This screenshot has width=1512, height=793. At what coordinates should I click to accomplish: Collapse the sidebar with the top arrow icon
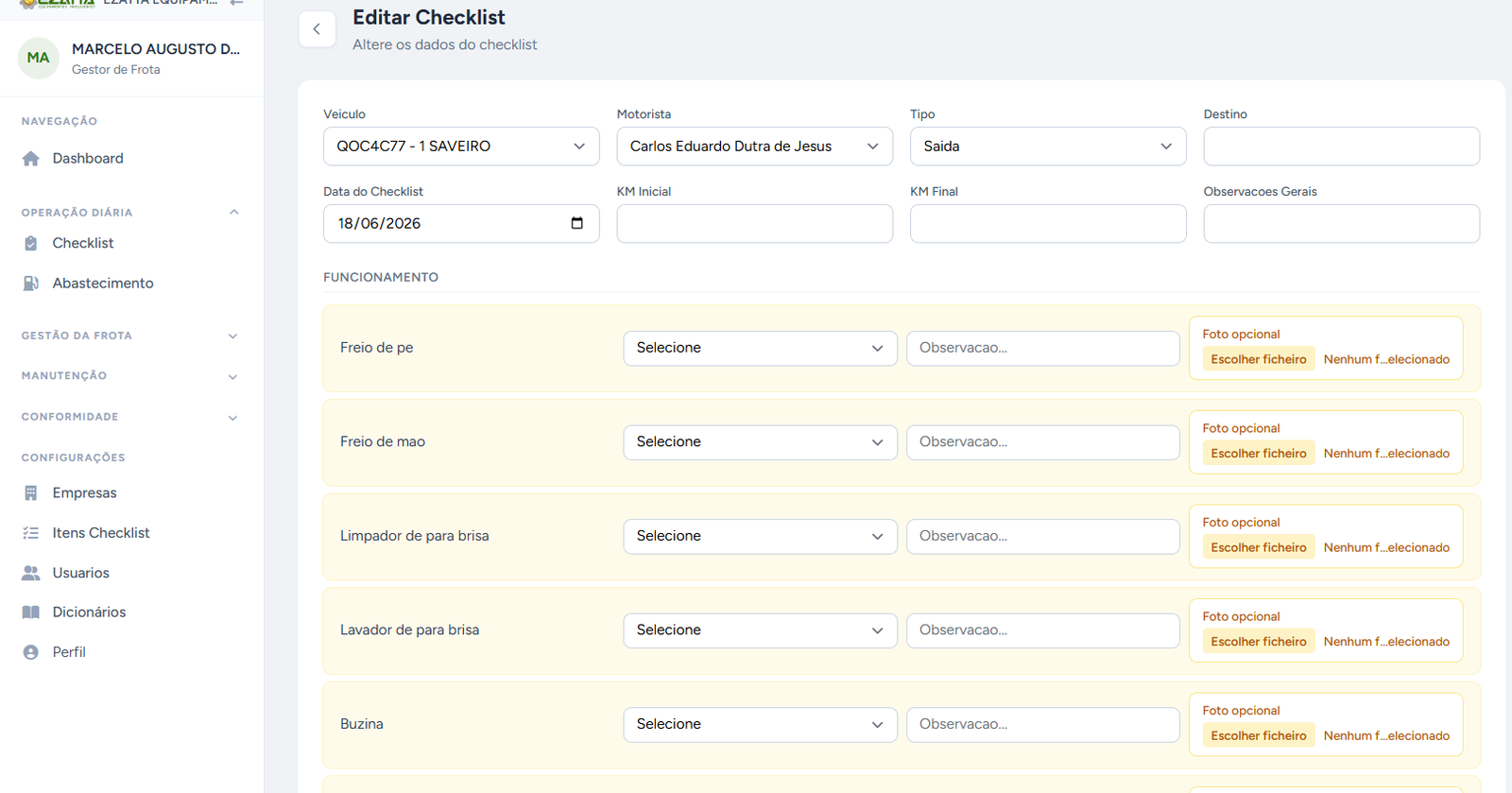[x=236, y=3]
